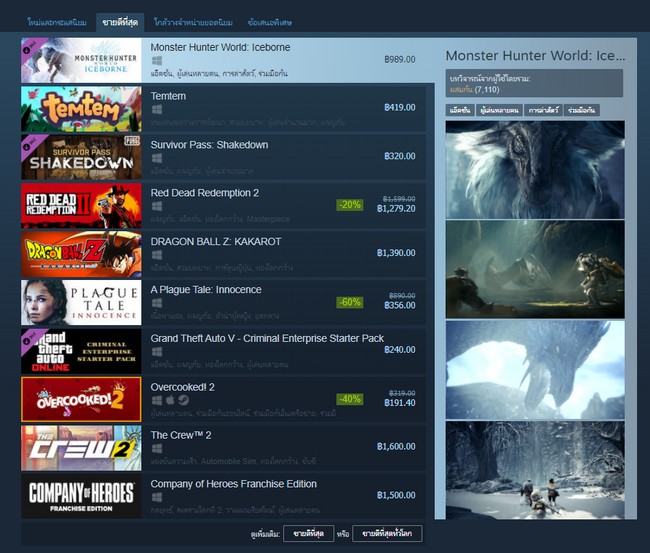650x553 pixels.
Task: Open the hunters walking in snowy forest screenshot
Action: (x=535, y=471)
